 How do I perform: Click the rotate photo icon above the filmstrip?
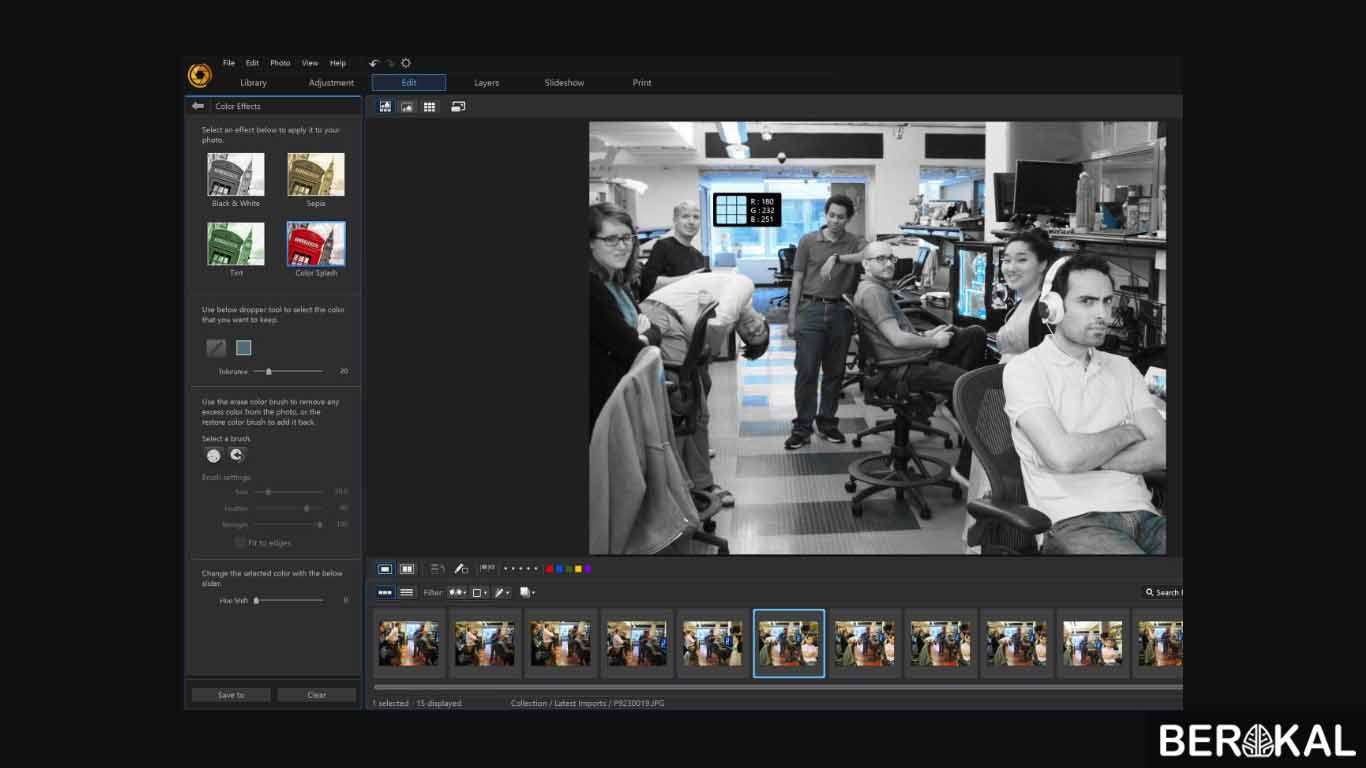pyautogui.click(x=436, y=568)
